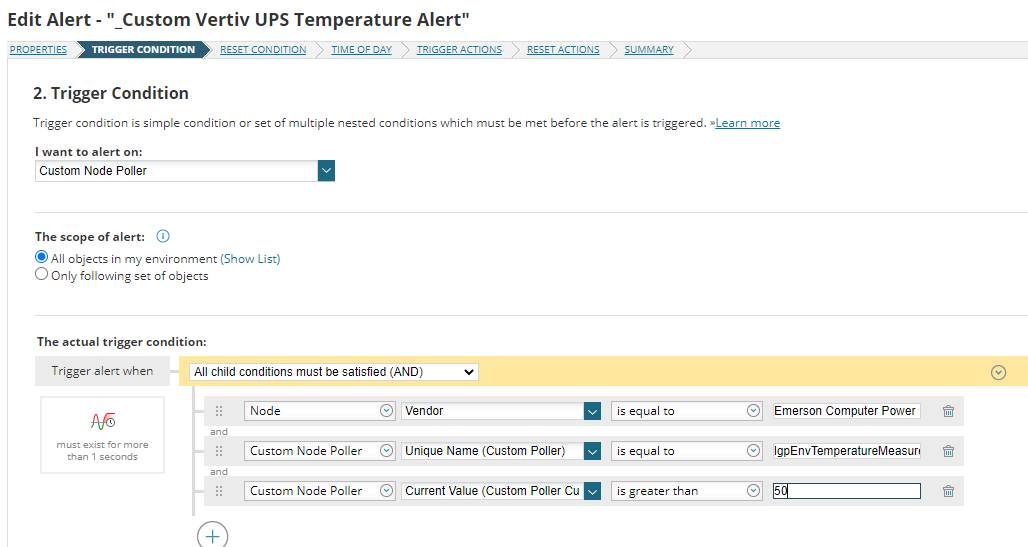Click the scope of alert info icon

click(163, 237)
